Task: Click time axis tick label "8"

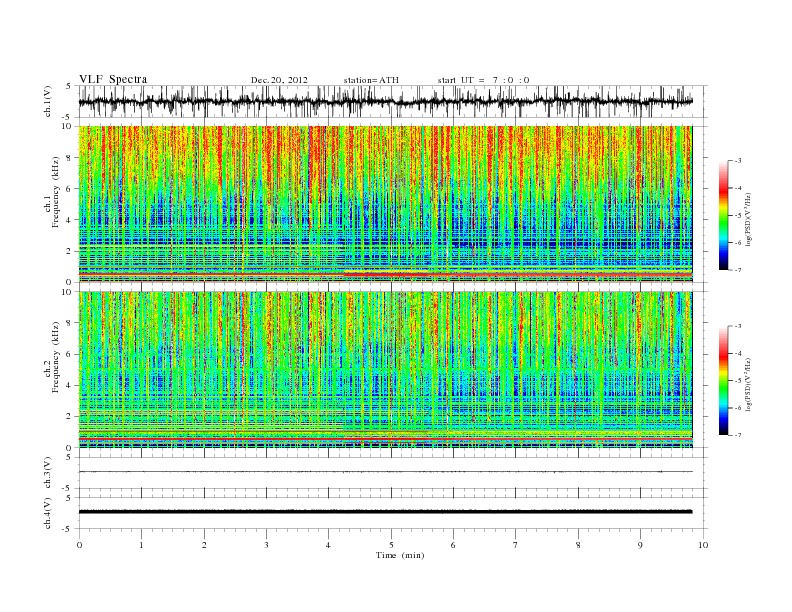Action: tap(578, 545)
